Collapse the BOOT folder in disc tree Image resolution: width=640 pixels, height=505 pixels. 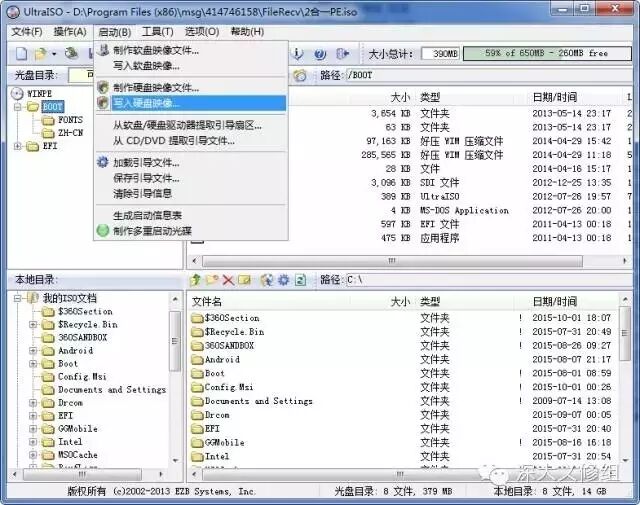coord(18,107)
